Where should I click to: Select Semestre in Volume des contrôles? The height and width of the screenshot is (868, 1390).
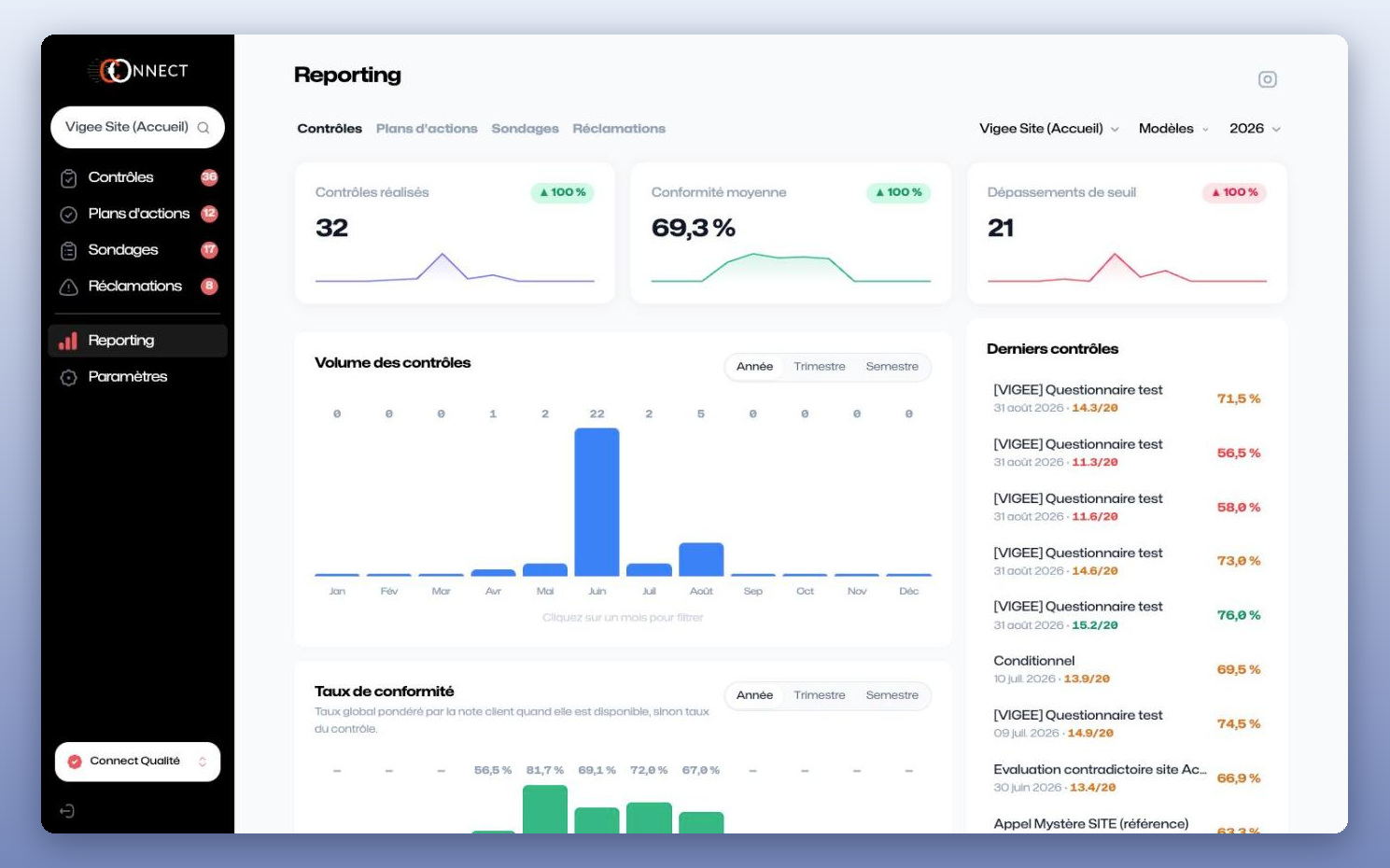pyautogui.click(x=892, y=367)
